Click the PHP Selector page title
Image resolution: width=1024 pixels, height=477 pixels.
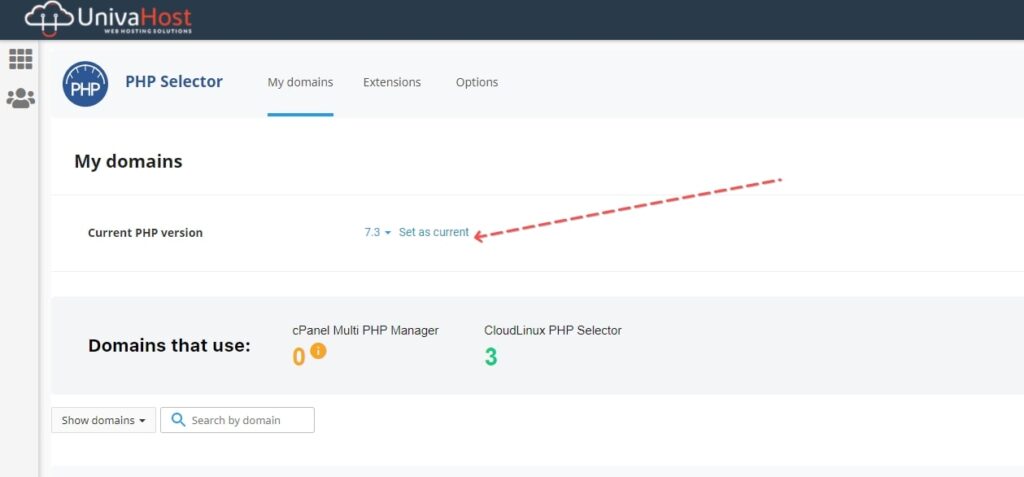[x=174, y=82]
